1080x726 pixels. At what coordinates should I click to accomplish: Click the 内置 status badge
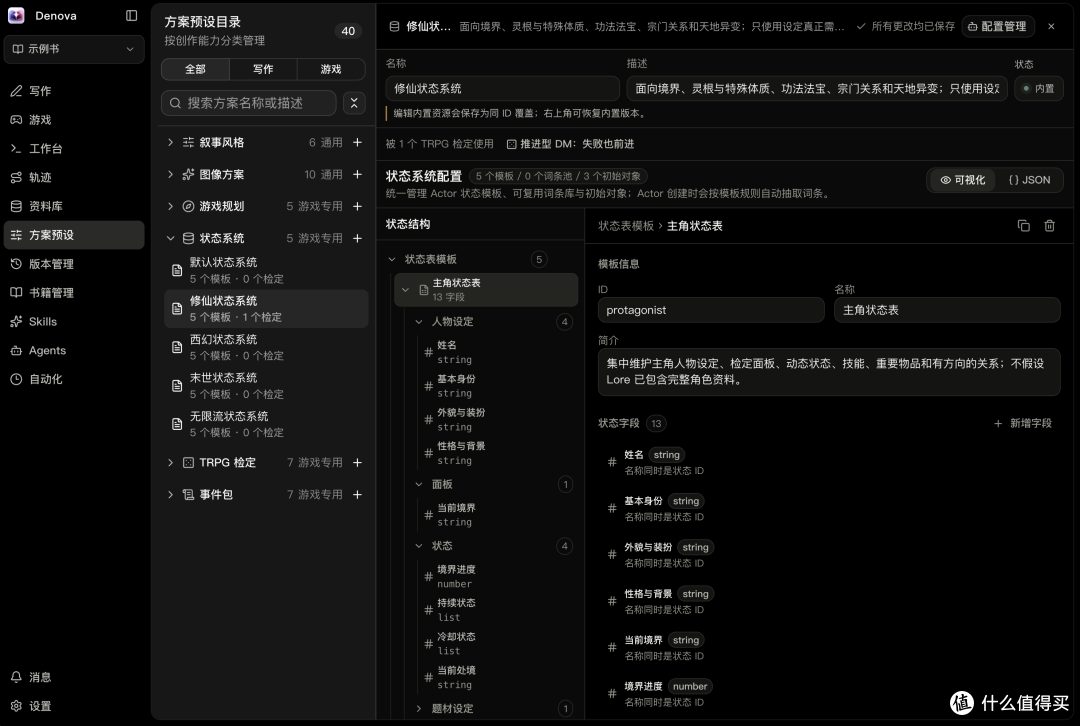pyautogui.click(x=1039, y=88)
